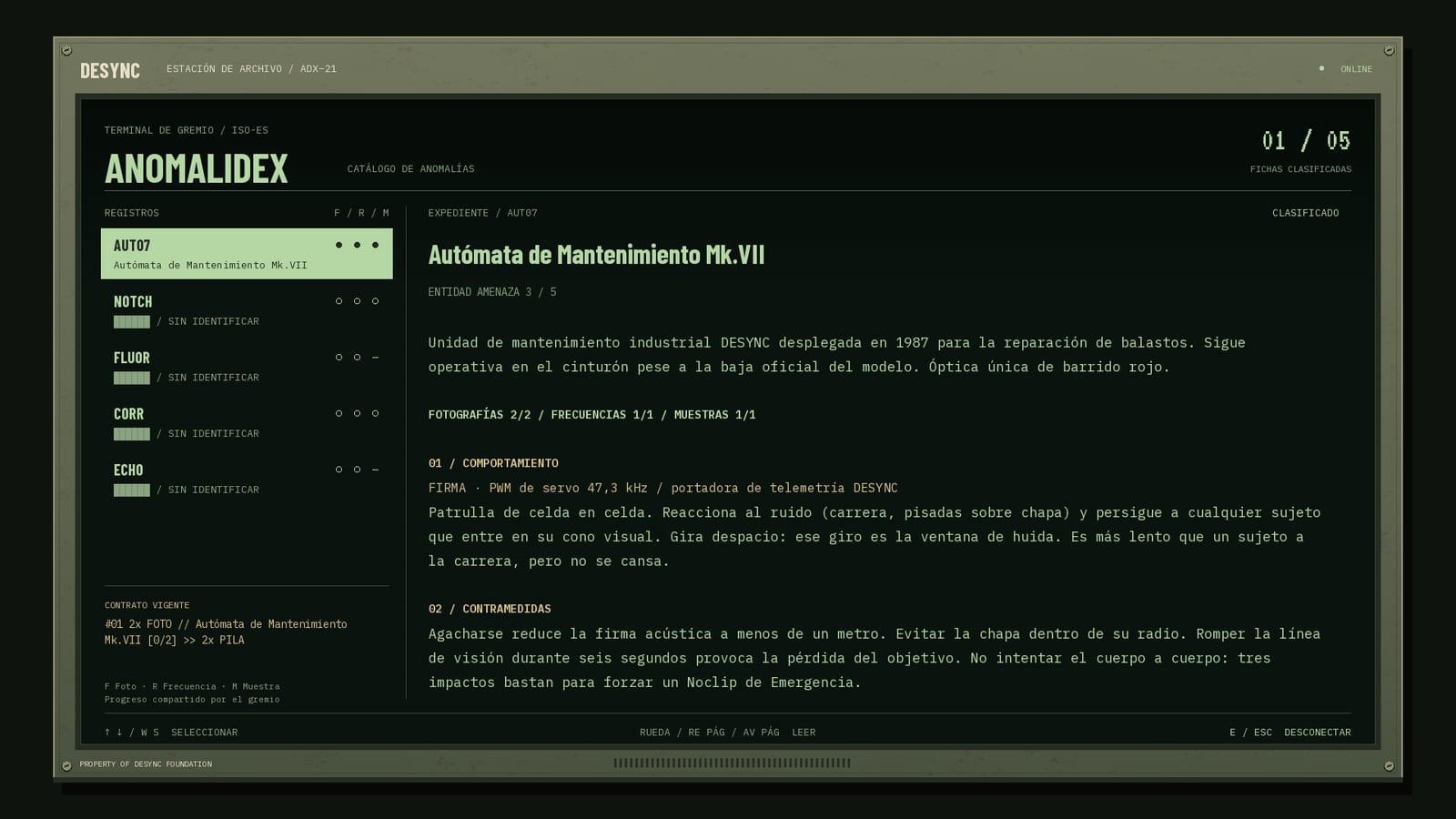Select the AUTO7 registry entry
1456x819 pixels.
[x=247, y=254]
